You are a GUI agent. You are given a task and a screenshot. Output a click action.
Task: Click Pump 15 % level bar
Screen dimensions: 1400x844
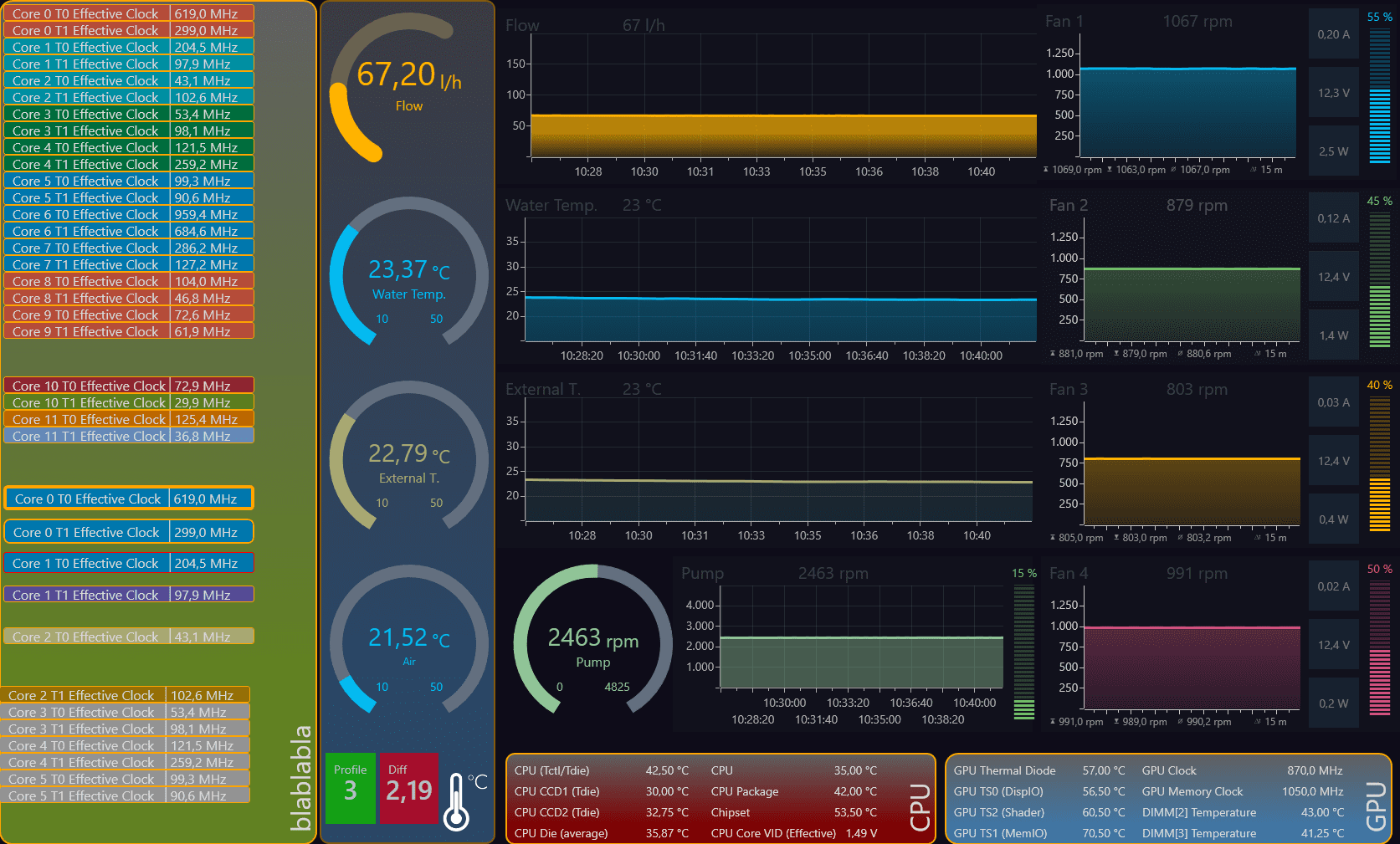point(1024,652)
